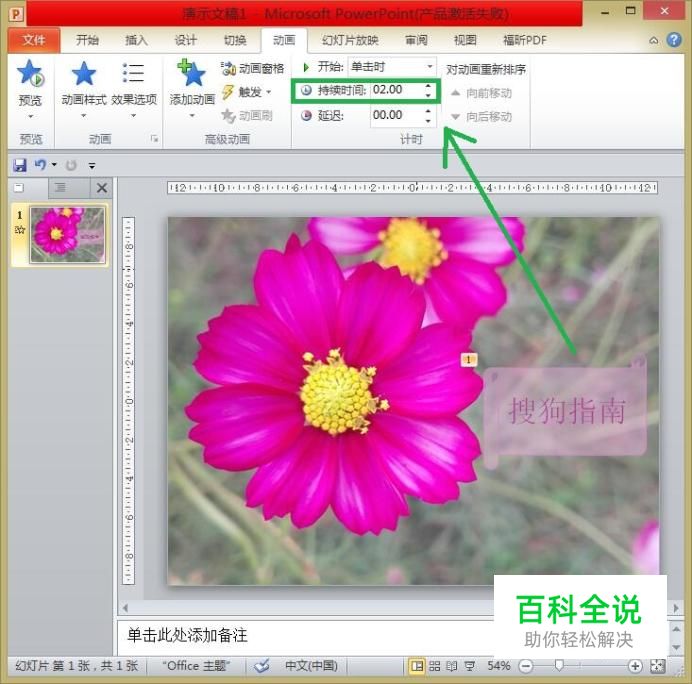Increase Delay with up spinner
The height and width of the screenshot is (684, 692).
[x=428, y=111]
